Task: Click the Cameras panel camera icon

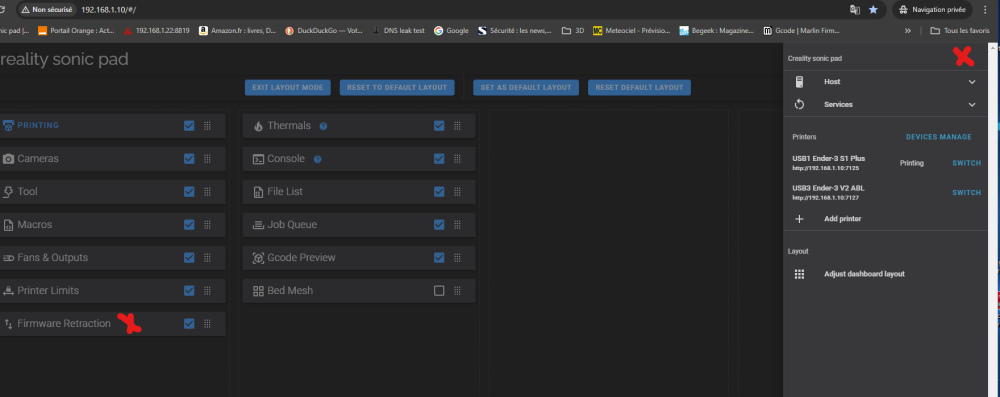Action: 8,158
